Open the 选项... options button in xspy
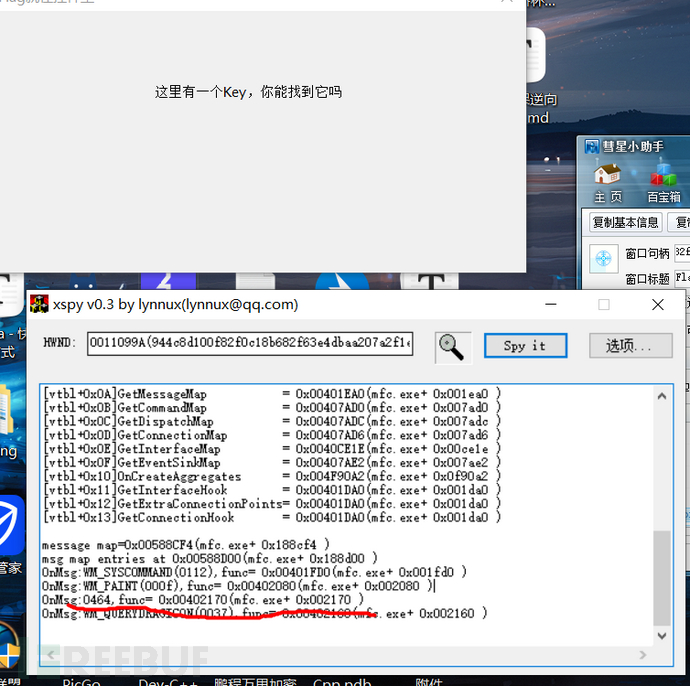Image resolution: width=690 pixels, height=686 pixels. click(x=630, y=346)
